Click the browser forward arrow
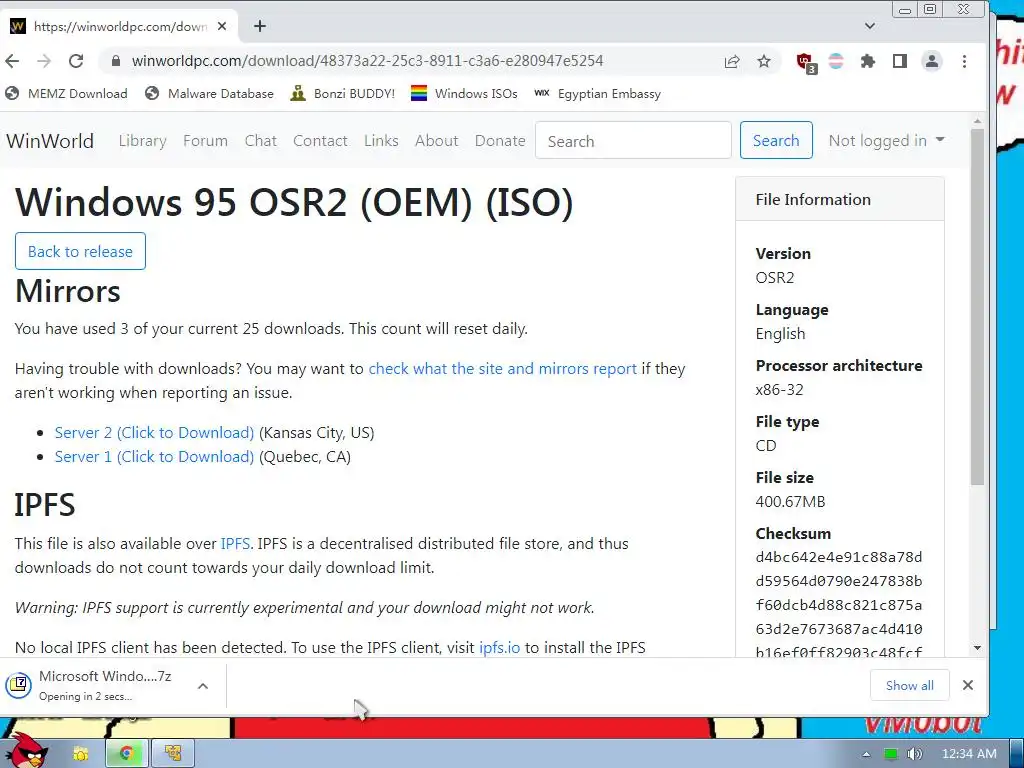 pyautogui.click(x=44, y=61)
